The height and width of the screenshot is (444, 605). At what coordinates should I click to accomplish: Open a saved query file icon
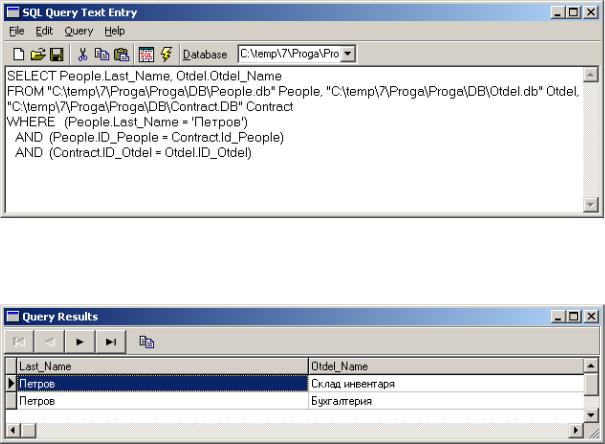(x=38, y=54)
